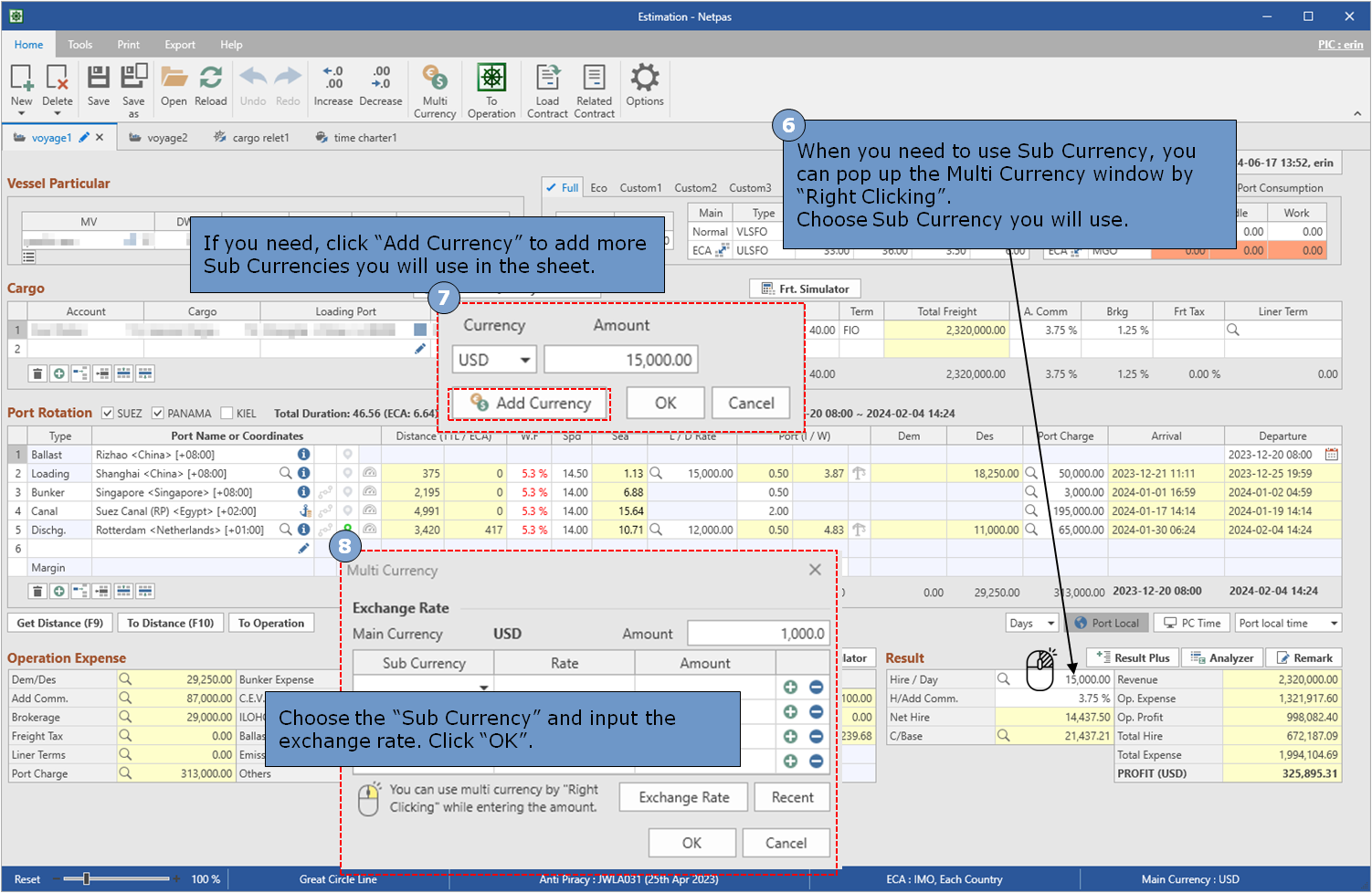
Task: Click the Exchange Rate button
Action: click(684, 797)
